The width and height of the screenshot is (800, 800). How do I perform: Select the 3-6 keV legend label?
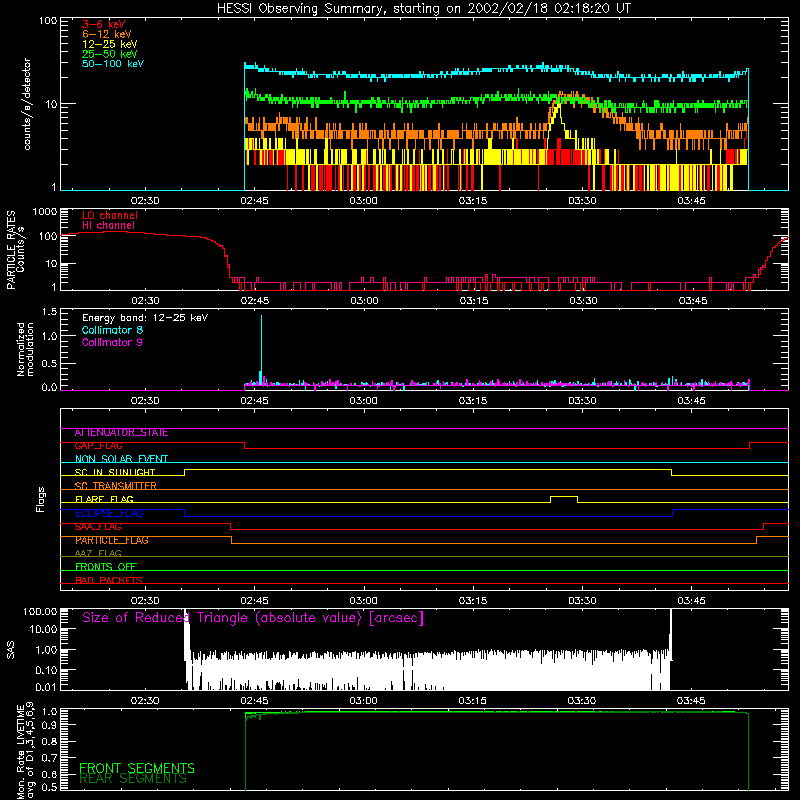(x=104, y=24)
